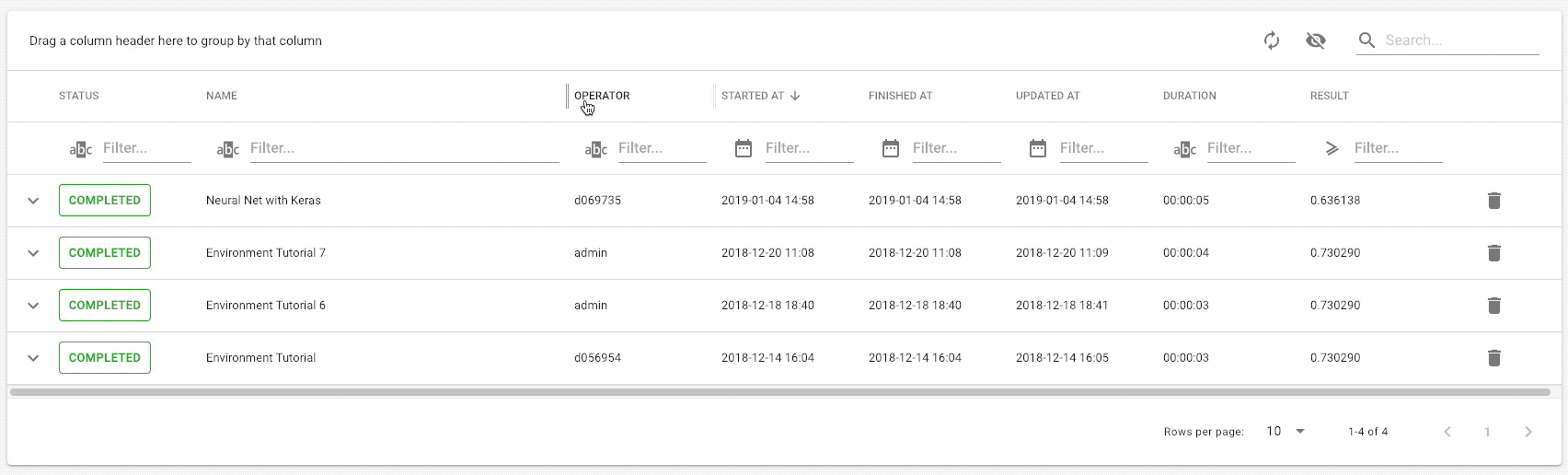Expand the Environment Tutorial 7 row details
This screenshot has width=1568, height=475.
coord(33,253)
